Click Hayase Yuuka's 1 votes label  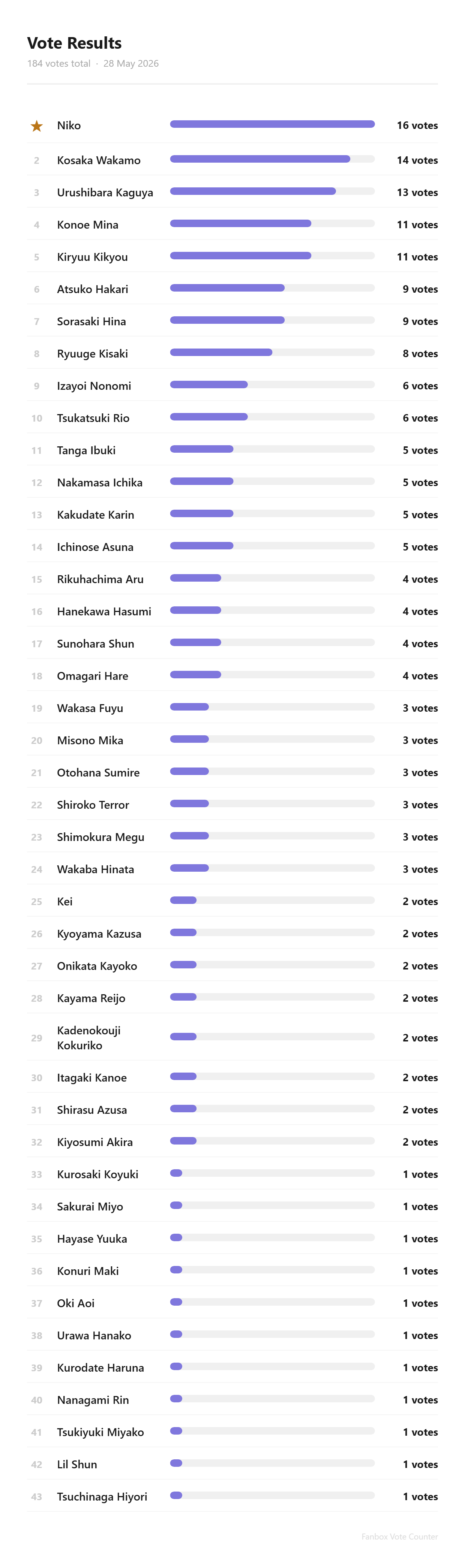coord(420,1239)
